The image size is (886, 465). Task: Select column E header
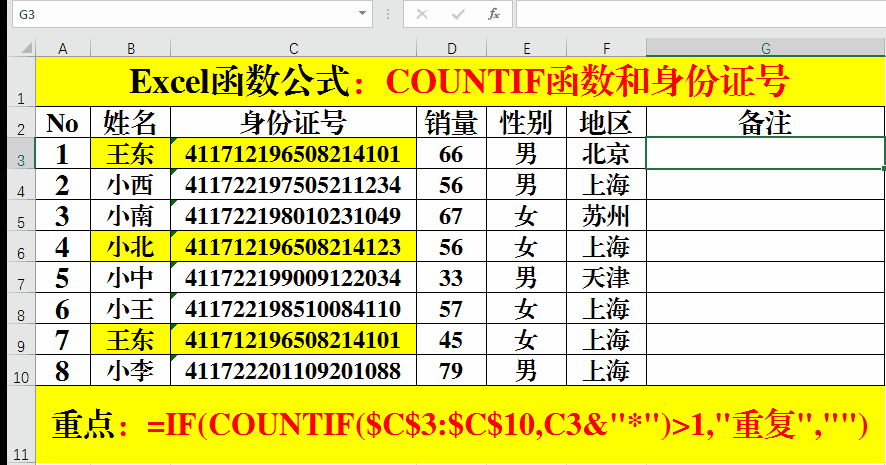coord(526,48)
